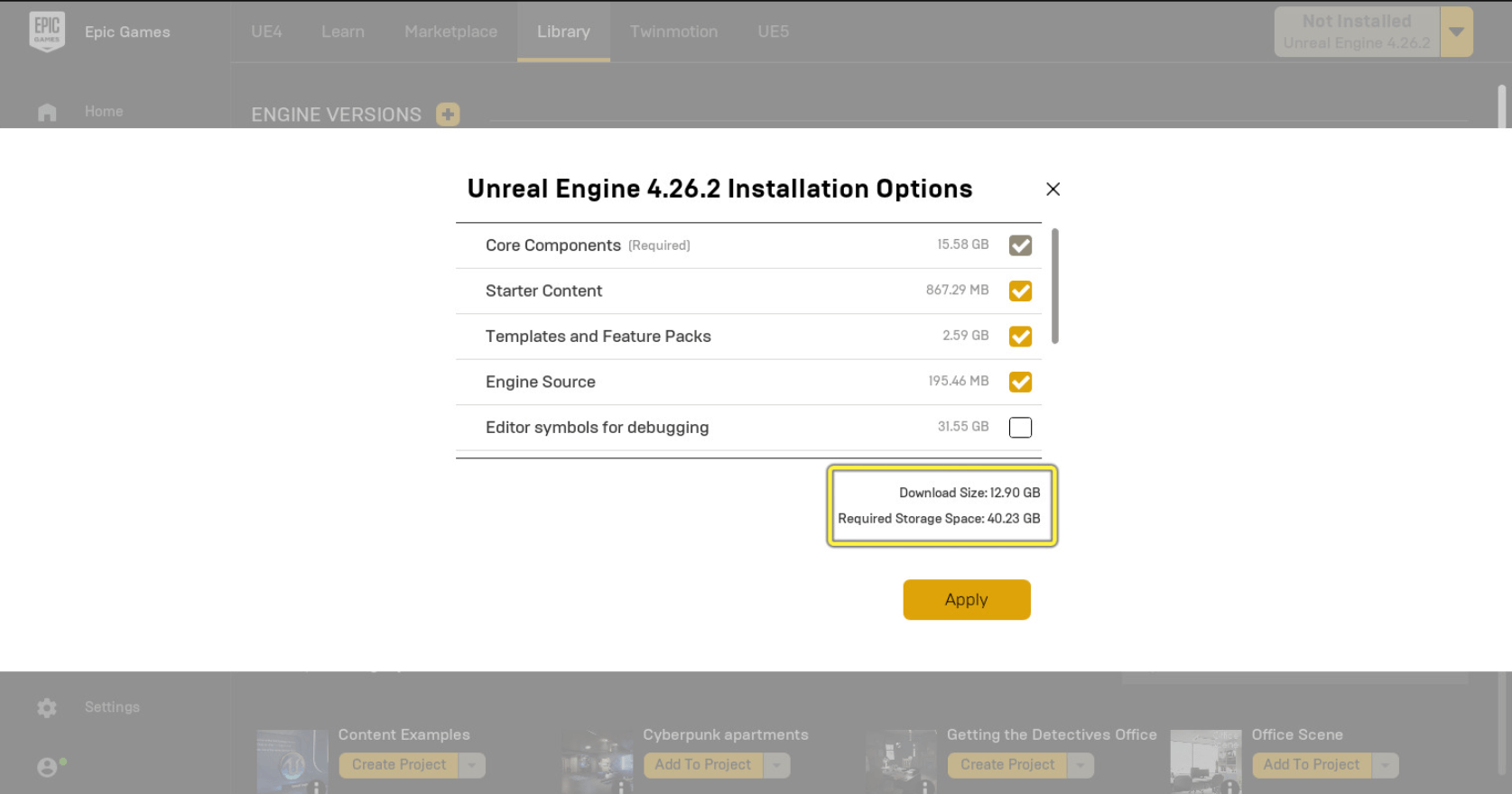Enable Editor symbols for debugging checkbox
This screenshot has width=1512, height=794.
pos(1020,428)
